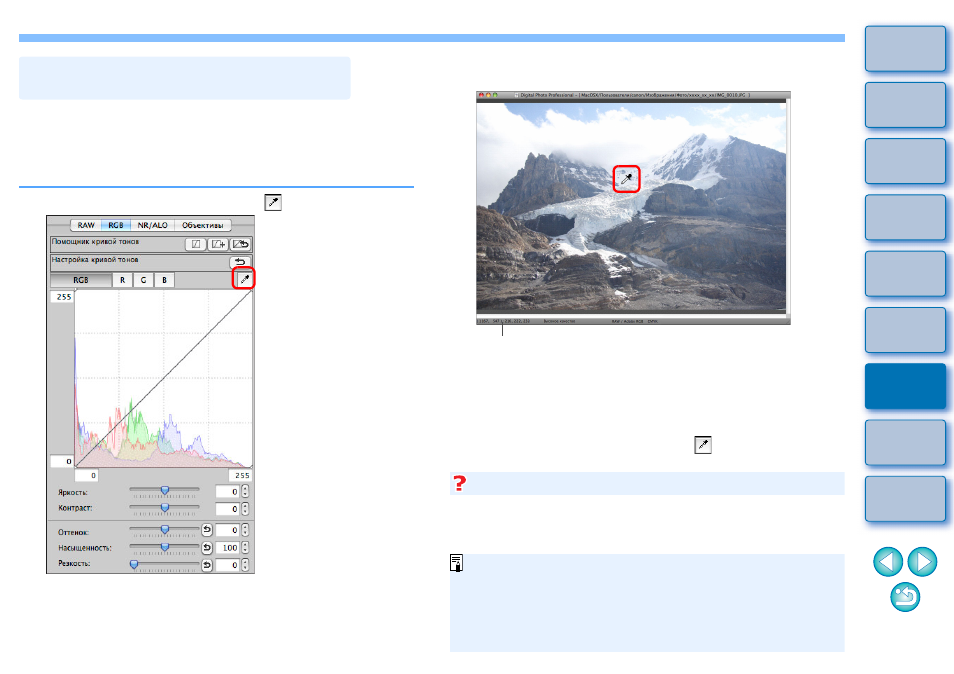Adjust the Оттенок slider handle
The height and width of the screenshot is (674, 954).
pos(164,530)
